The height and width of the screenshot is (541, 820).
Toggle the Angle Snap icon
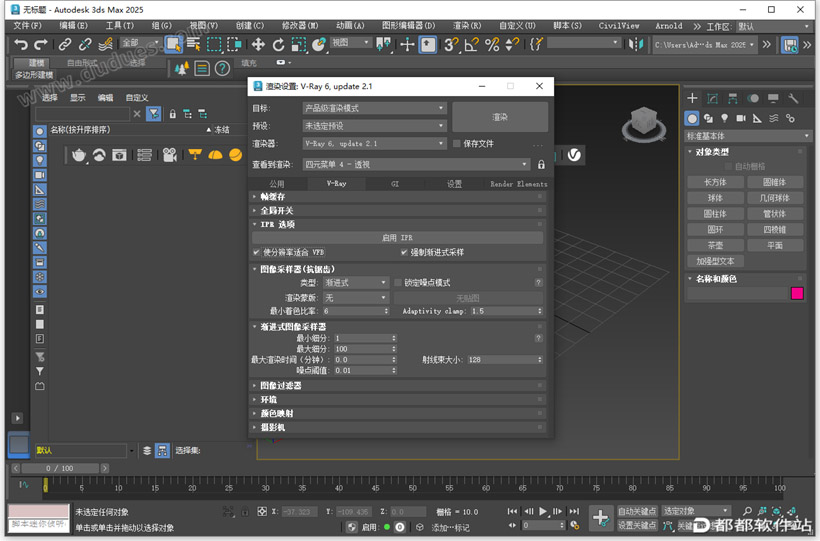(471, 44)
